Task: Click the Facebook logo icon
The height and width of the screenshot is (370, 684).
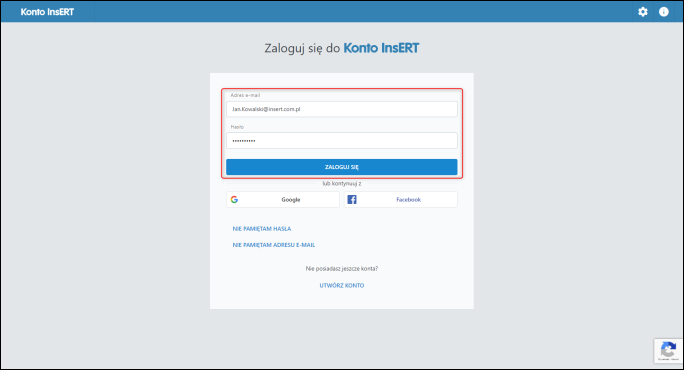Action: [352, 199]
